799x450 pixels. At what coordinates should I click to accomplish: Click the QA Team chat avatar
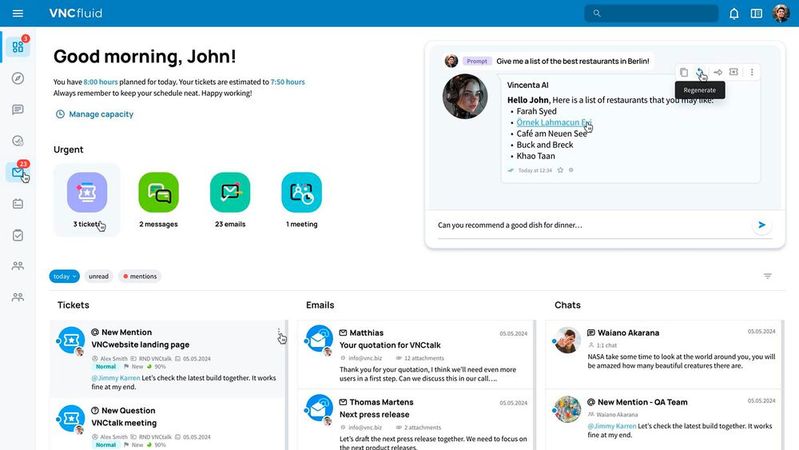(567, 409)
